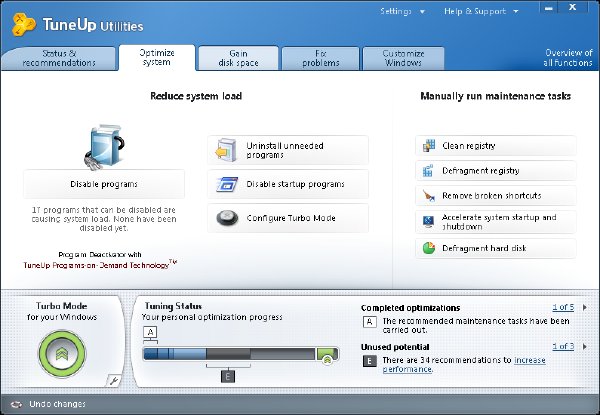
Task: Open Turbo Mode wrench settings icon
Action: pos(114,380)
